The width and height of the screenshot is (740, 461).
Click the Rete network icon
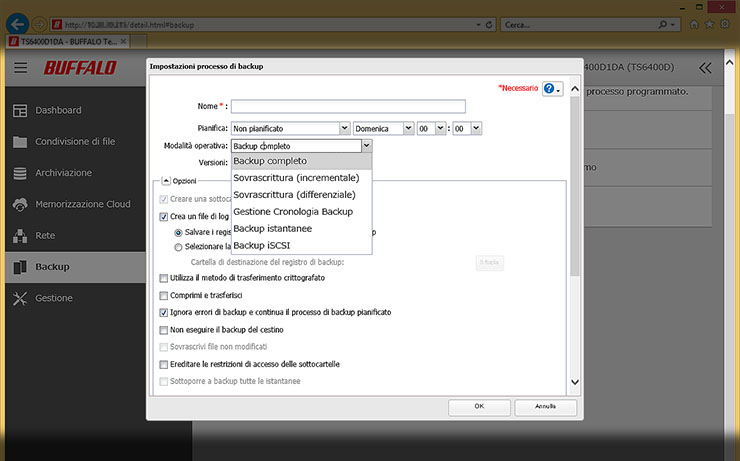20,236
